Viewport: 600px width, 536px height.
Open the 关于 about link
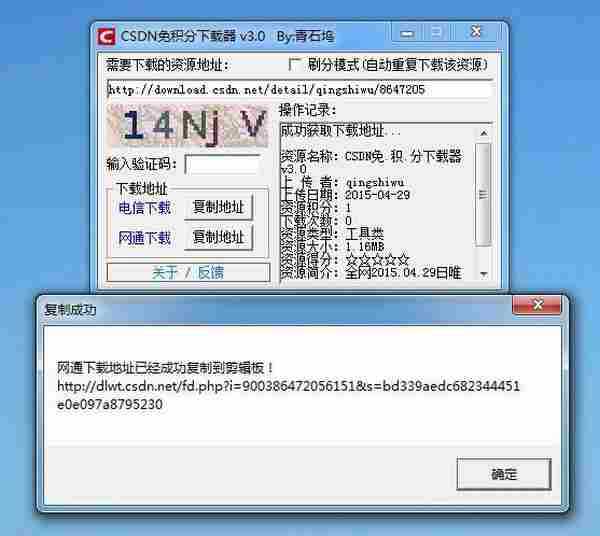[165, 273]
